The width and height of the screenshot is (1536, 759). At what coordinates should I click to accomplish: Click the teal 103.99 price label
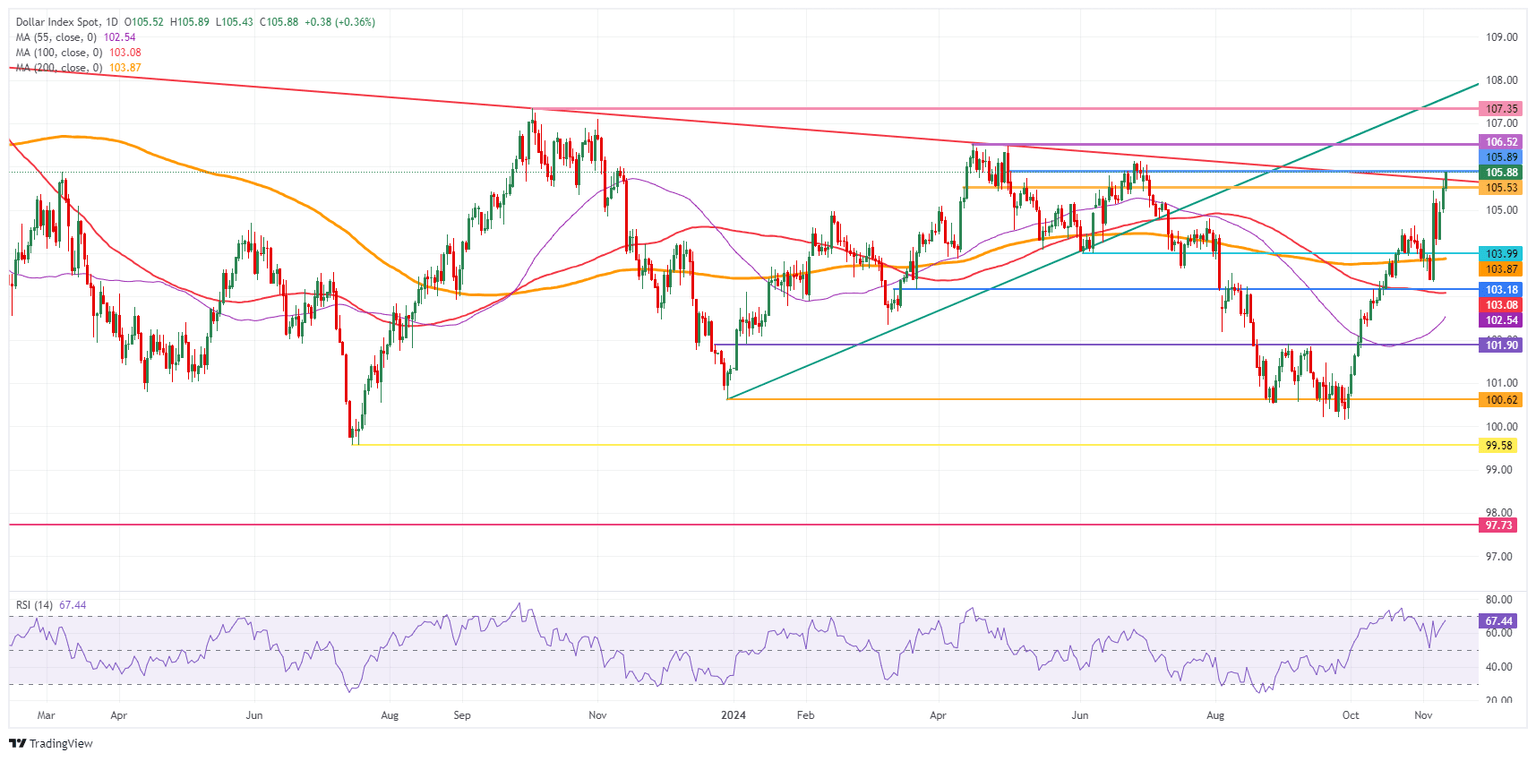click(1499, 254)
